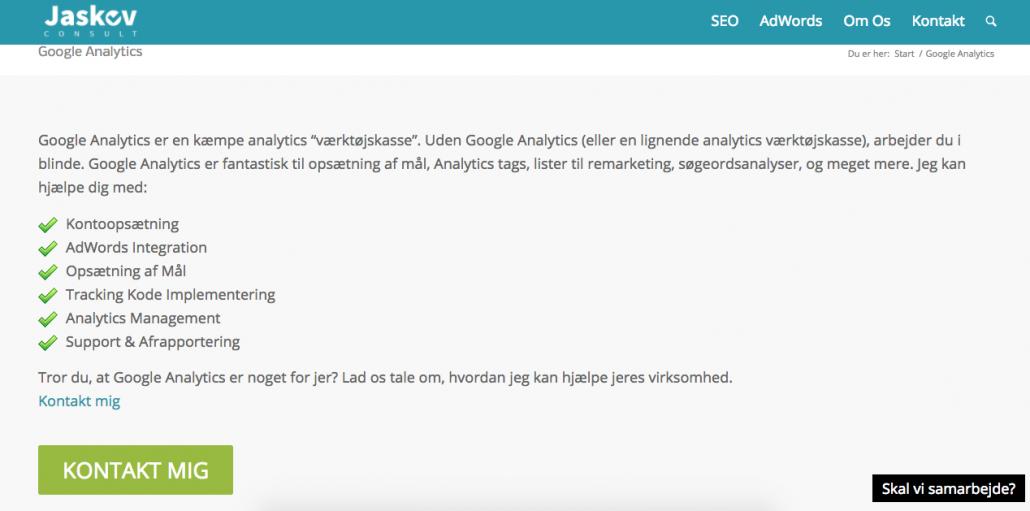Click checkmark icon beside Analytics Management

pyautogui.click(x=48, y=319)
